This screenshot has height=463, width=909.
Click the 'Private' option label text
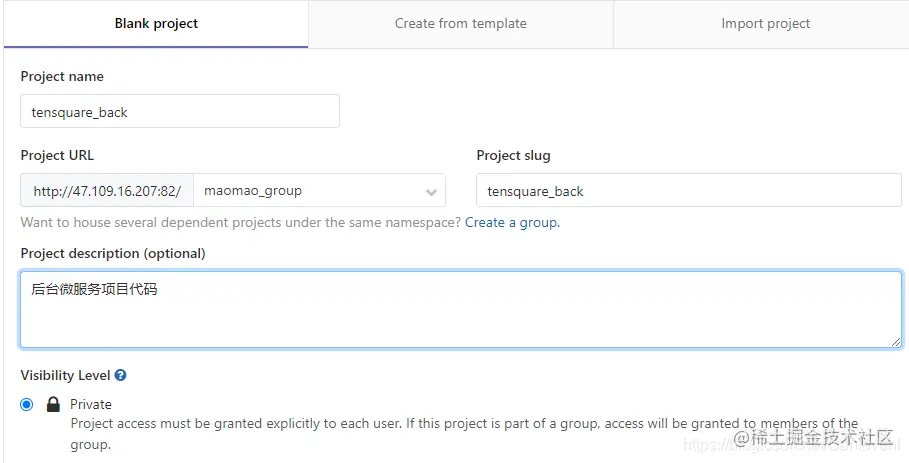point(91,404)
